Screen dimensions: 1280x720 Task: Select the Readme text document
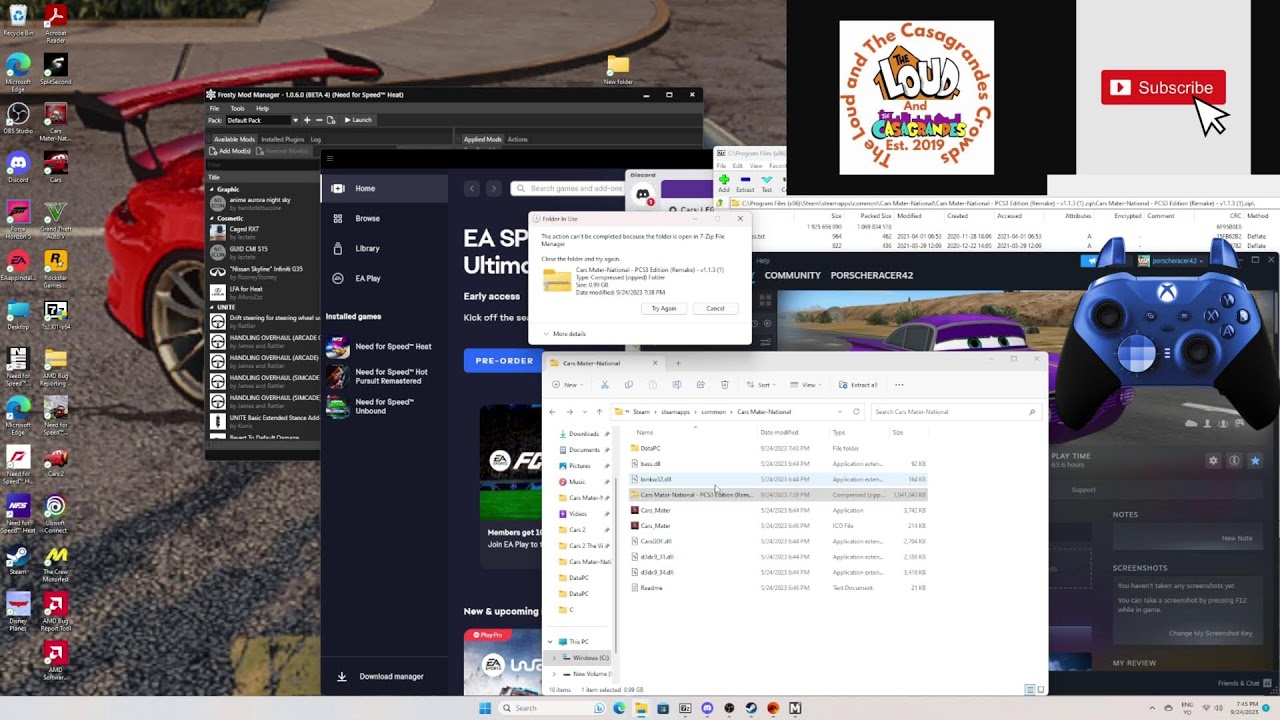pos(778,588)
